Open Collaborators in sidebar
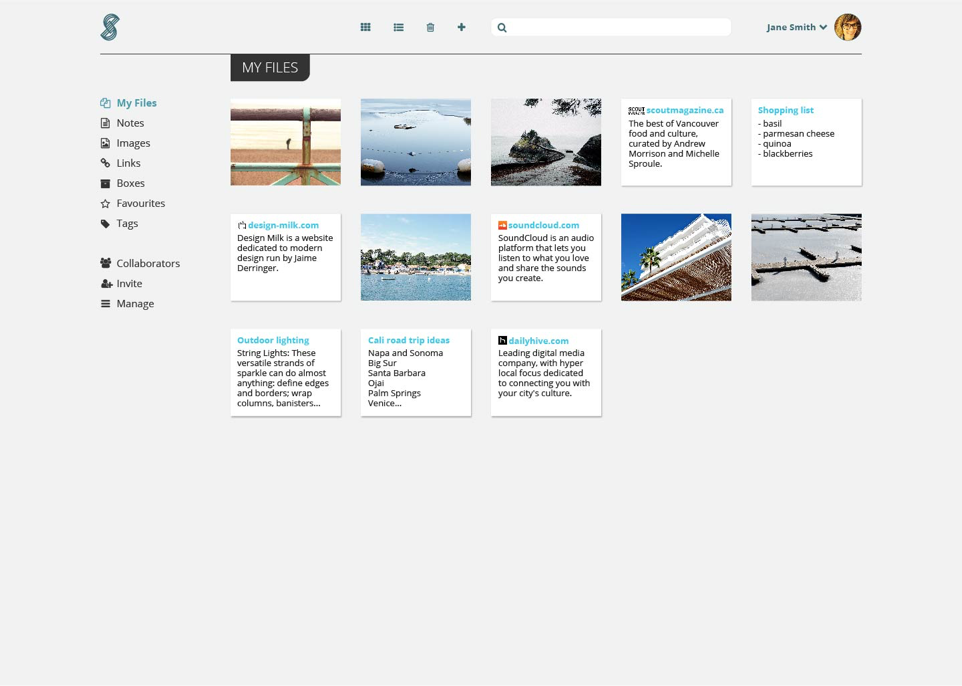The height and width of the screenshot is (686, 962). click(x=140, y=263)
